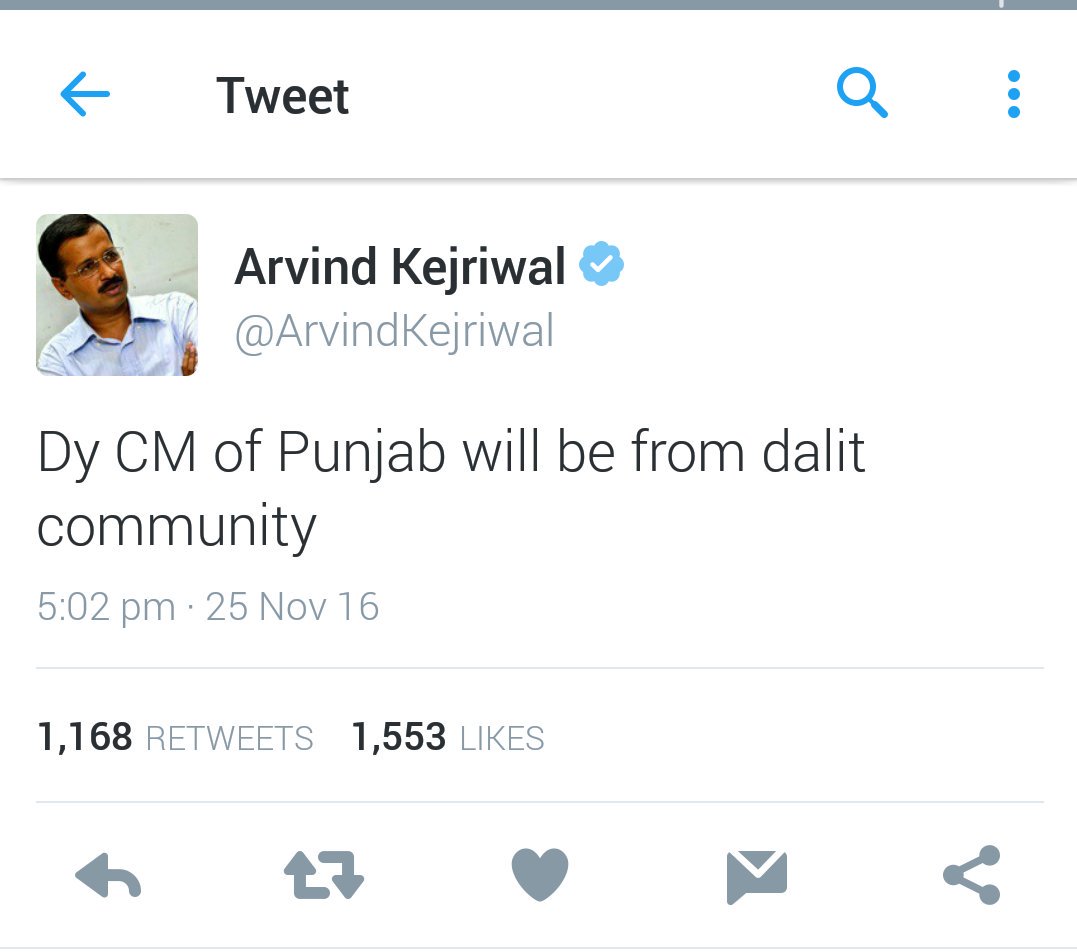
Task: Send tweet via direct message icon
Action: [756, 877]
